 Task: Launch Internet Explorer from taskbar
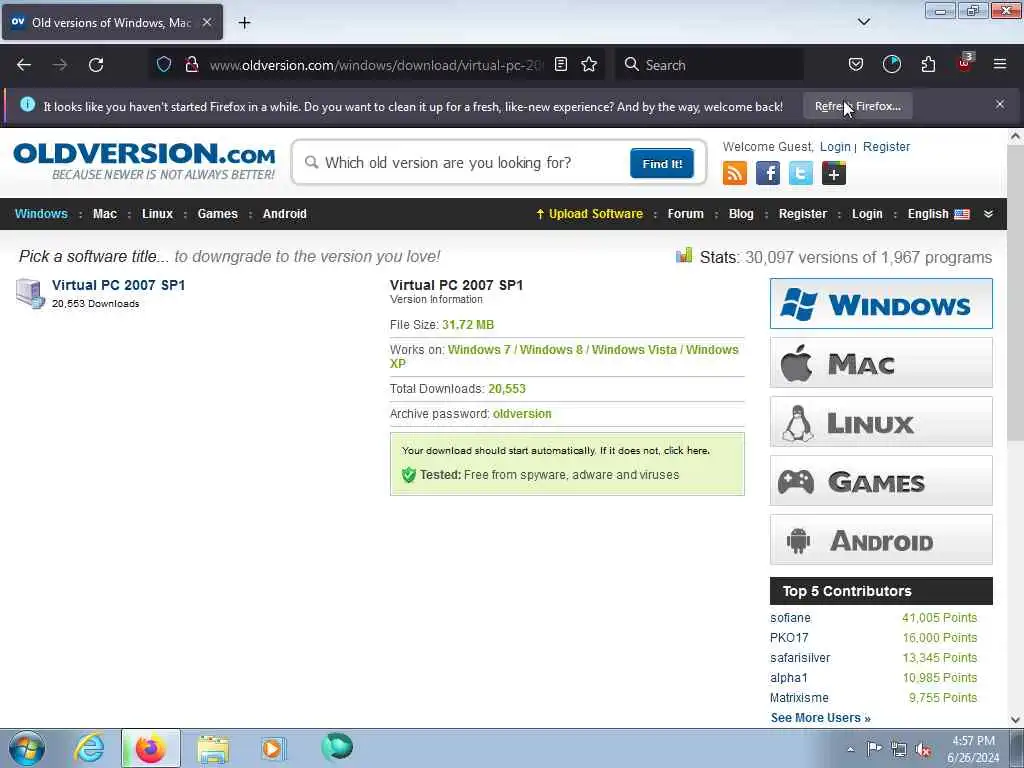89,748
